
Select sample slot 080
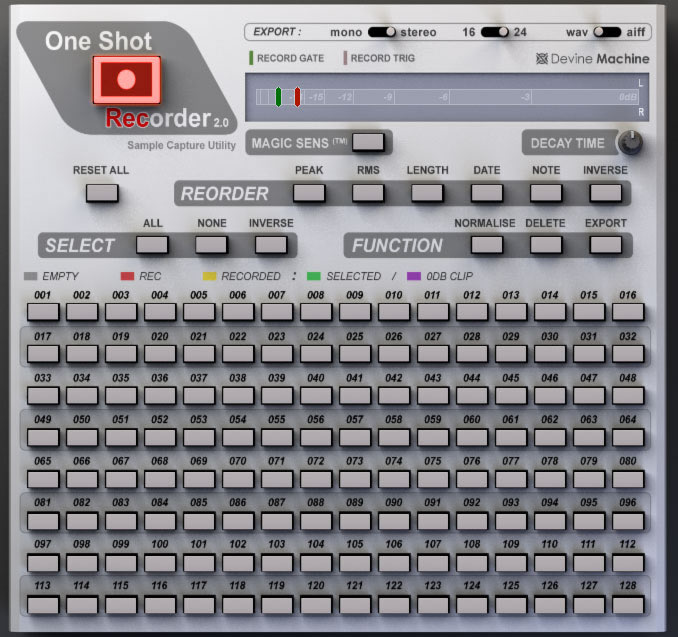click(628, 479)
